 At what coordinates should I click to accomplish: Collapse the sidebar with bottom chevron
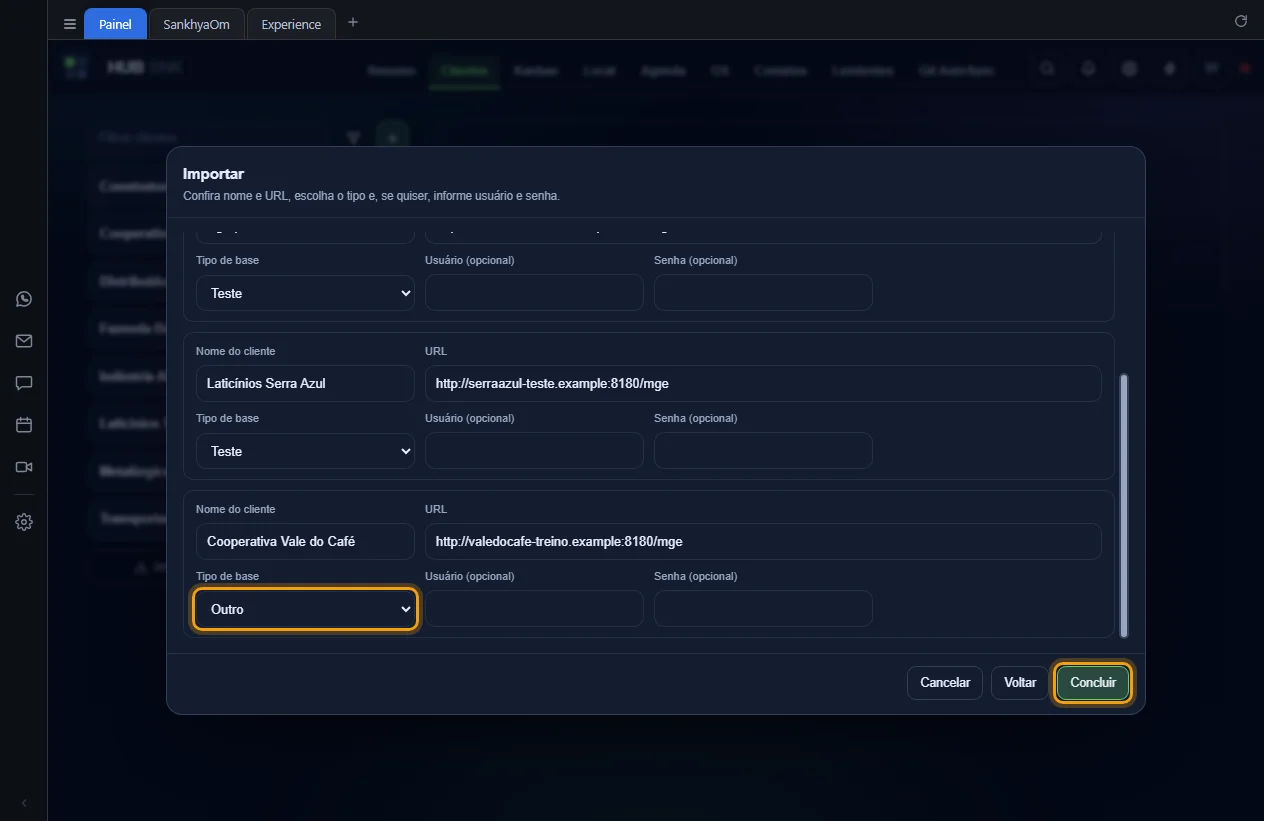tap(24, 803)
